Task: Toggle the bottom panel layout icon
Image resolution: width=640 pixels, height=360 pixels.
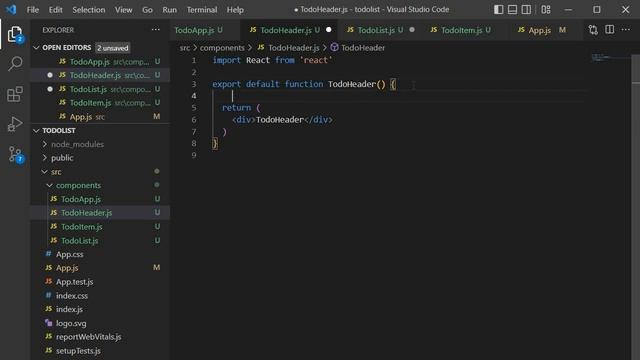Action: coord(512,9)
